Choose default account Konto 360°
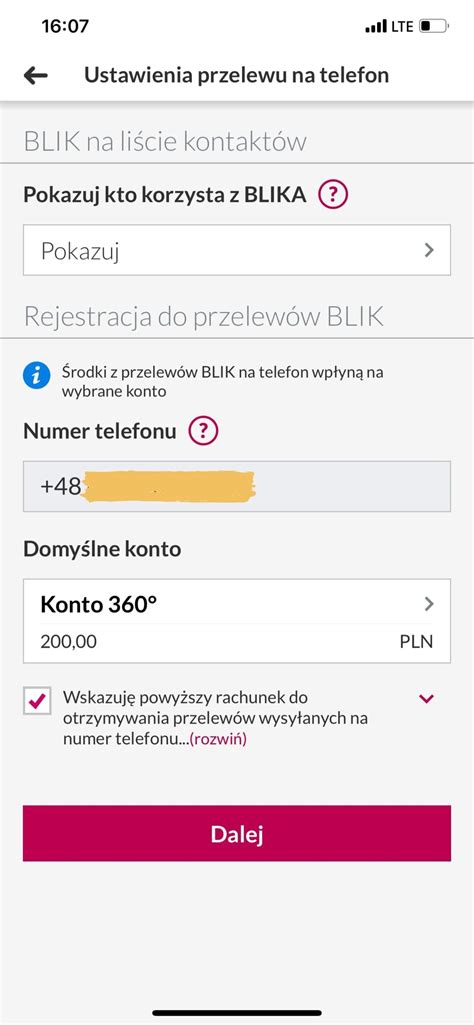The width and height of the screenshot is (474, 1025). coord(237,621)
